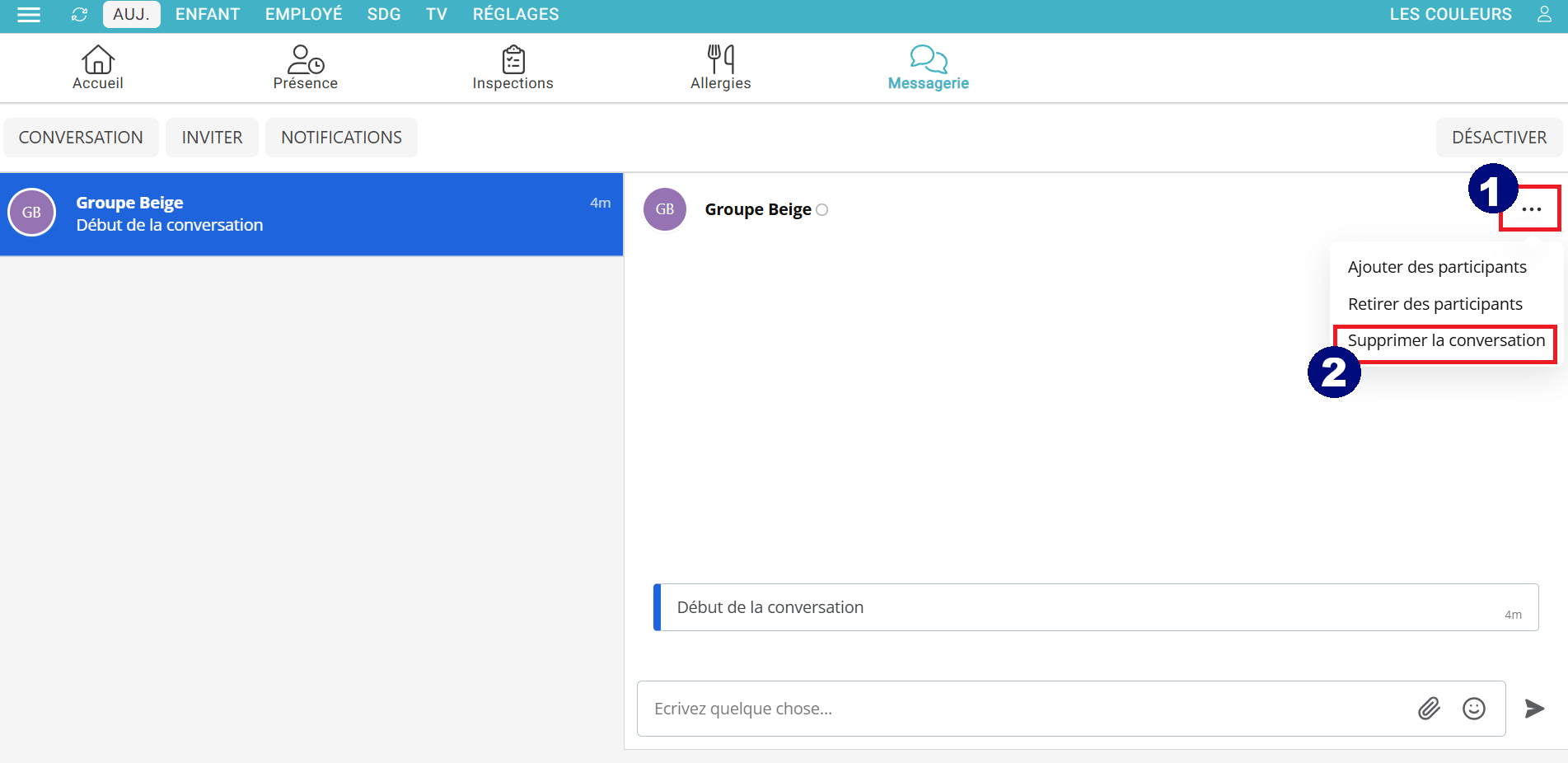Image resolution: width=1568 pixels, height=763 pixels.
Task: Open the user profile icon
Action: click(x=1544, y=15)
